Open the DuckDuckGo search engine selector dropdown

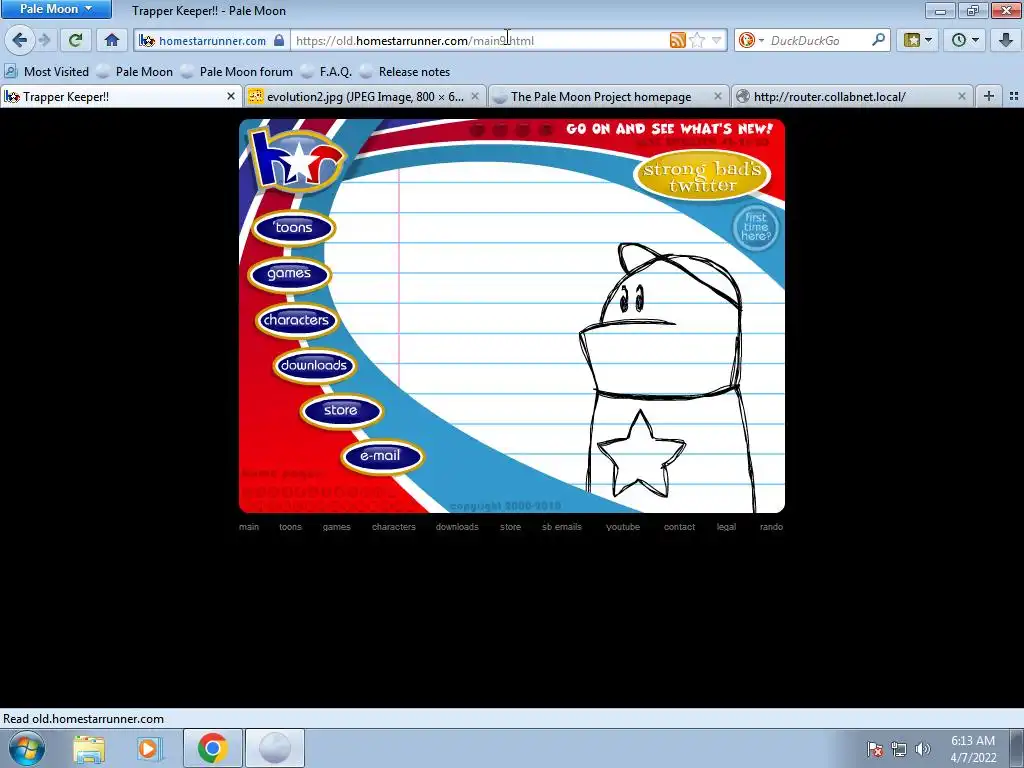[x=750, y=40]
